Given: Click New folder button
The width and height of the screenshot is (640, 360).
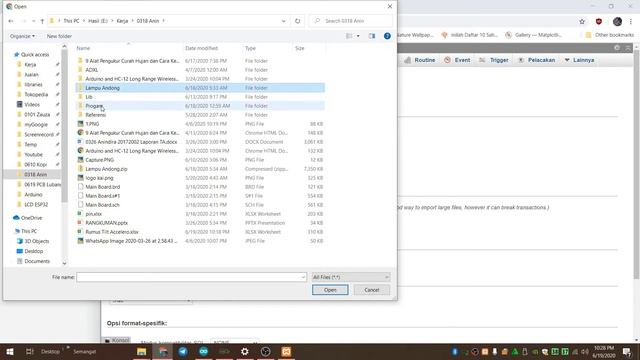Looking at the screenshot, I should coord(59,36).
